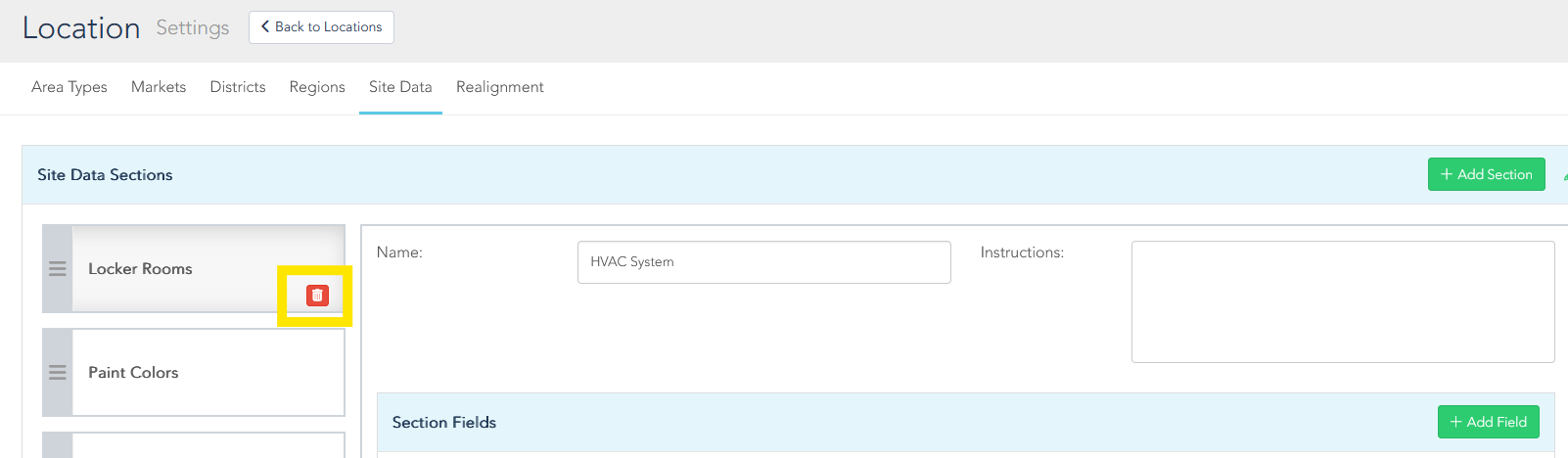Click the green collapse arrow beside Add Section
Screen dimensions: 1568x458
point(1564,176)
